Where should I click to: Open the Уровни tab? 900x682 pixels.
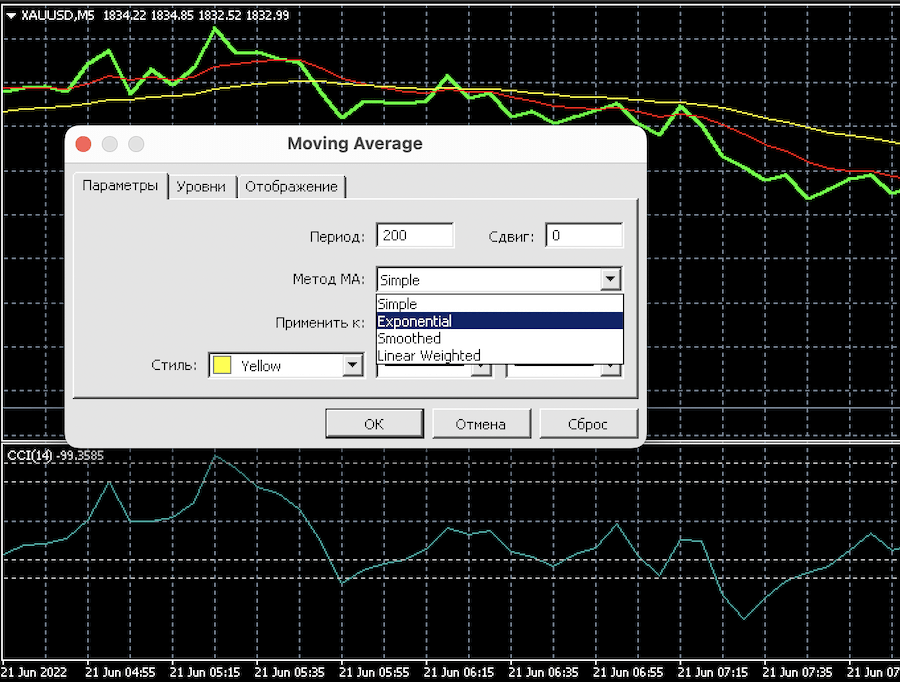pyautogui.click(x=202, y=187)
